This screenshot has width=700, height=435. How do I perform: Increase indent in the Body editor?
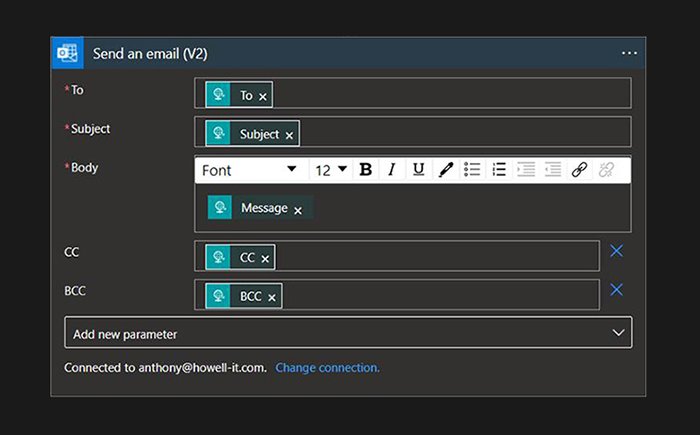pos(552,170)
